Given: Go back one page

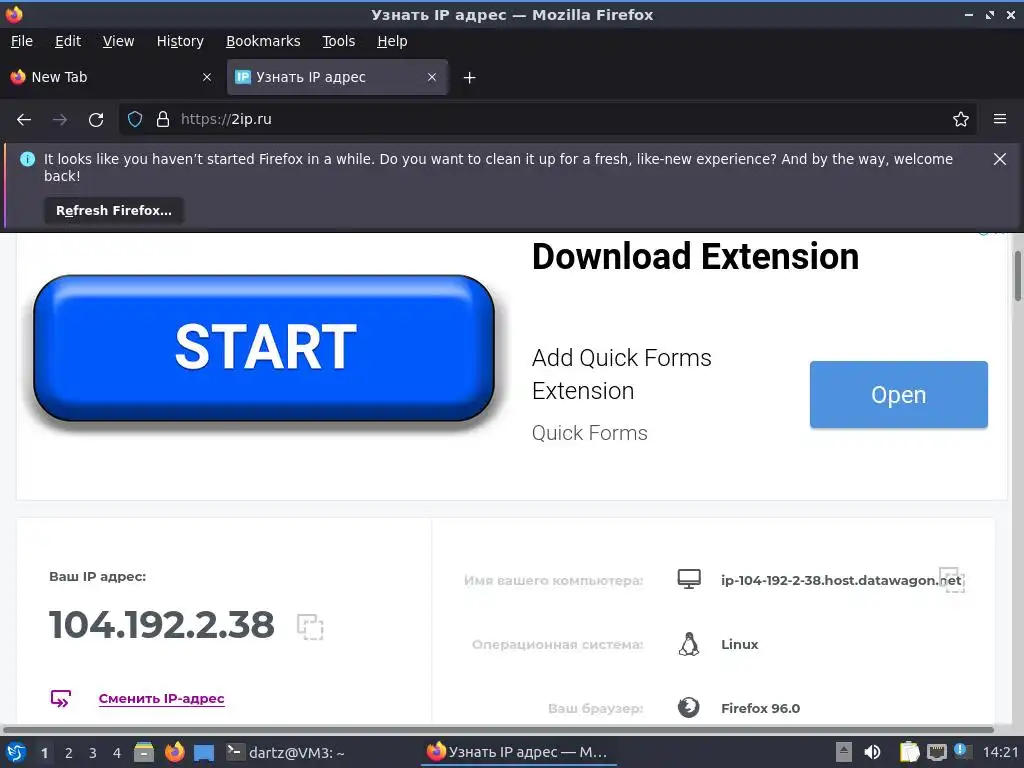Looking at the screenshot, I should pos(24,120).
